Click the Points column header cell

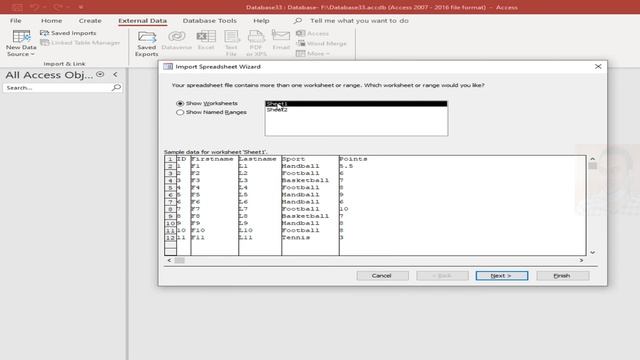(353, 159)
